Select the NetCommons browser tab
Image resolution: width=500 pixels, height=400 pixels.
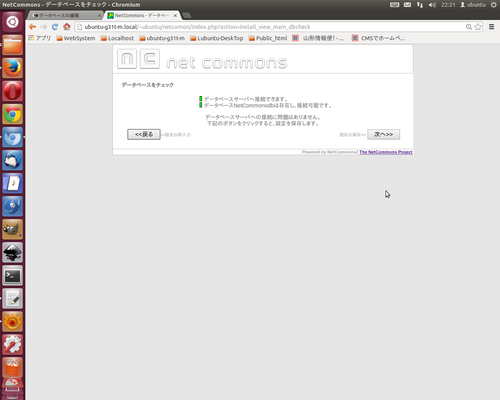142,15
